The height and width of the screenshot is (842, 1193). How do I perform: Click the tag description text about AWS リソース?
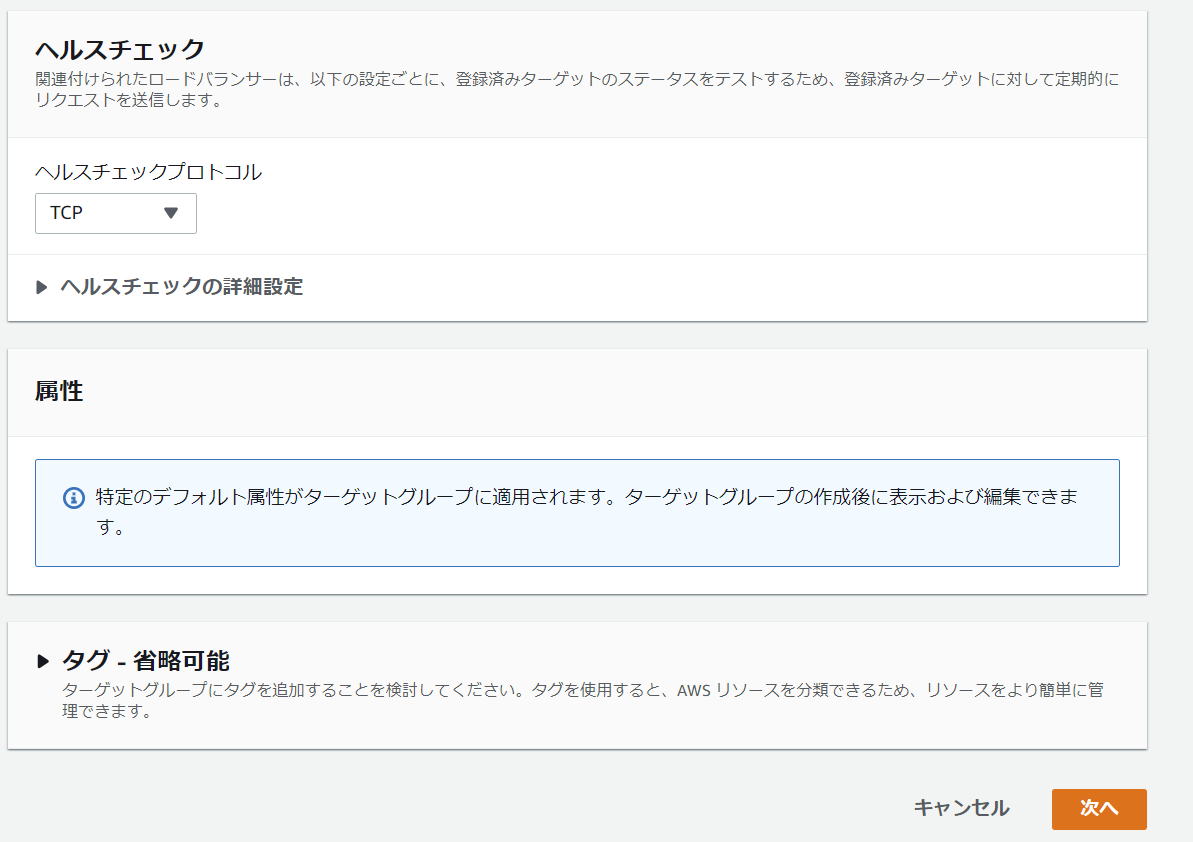coord(583,701)
